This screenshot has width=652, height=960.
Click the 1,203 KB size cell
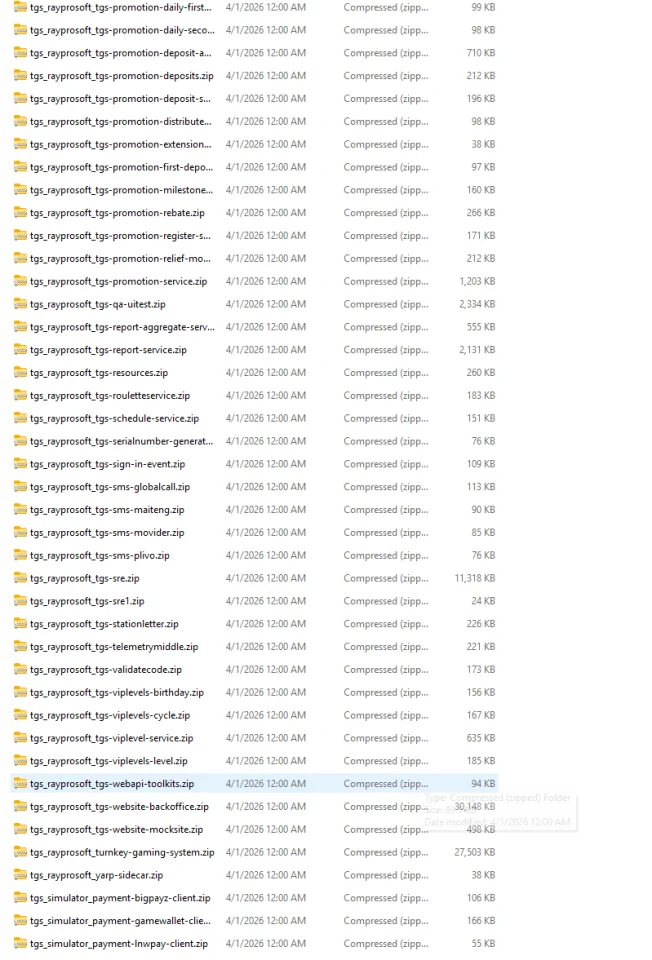(477, 282)
